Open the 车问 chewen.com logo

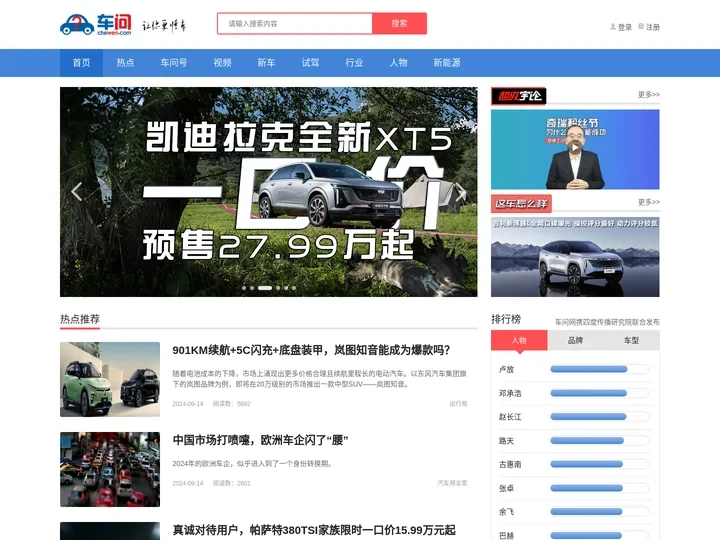96,24
